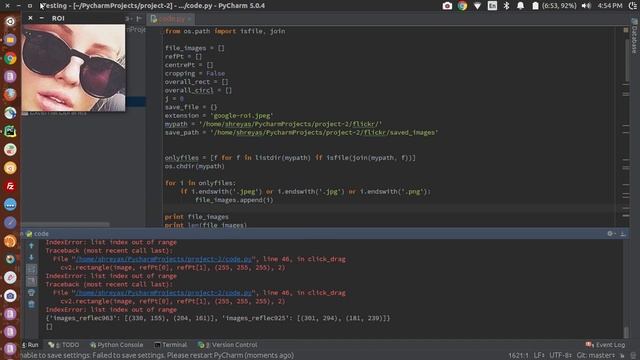This screenshot has width=640, height=360.
Task: Open the Event Log
Action: coord(605,345)
